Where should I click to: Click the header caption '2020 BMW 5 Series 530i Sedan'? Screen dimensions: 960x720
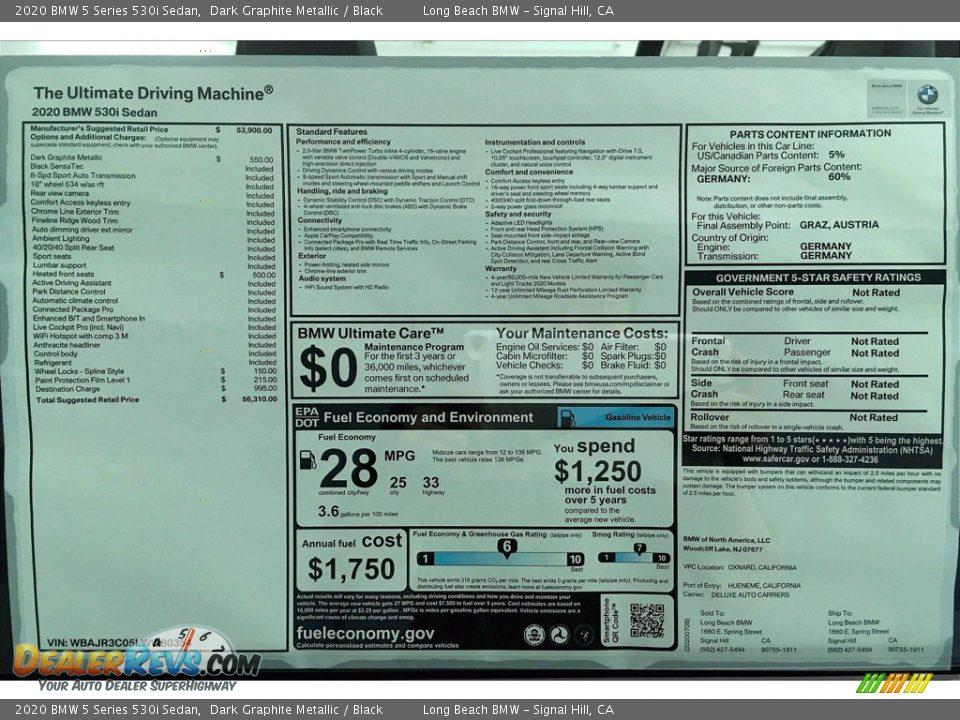click(107, 10)
